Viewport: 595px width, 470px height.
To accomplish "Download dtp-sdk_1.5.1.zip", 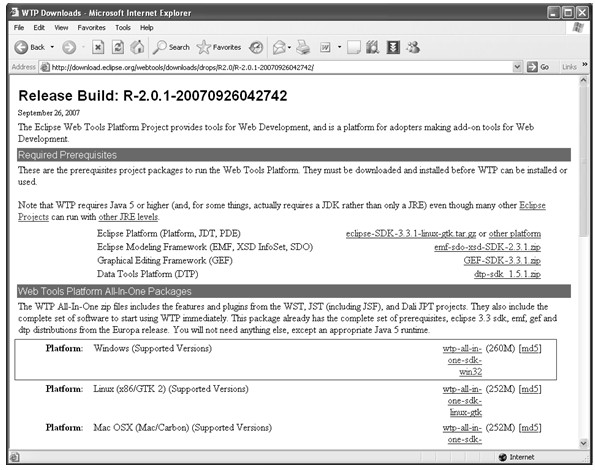I will pyautogui.click(x=507, y=274).
